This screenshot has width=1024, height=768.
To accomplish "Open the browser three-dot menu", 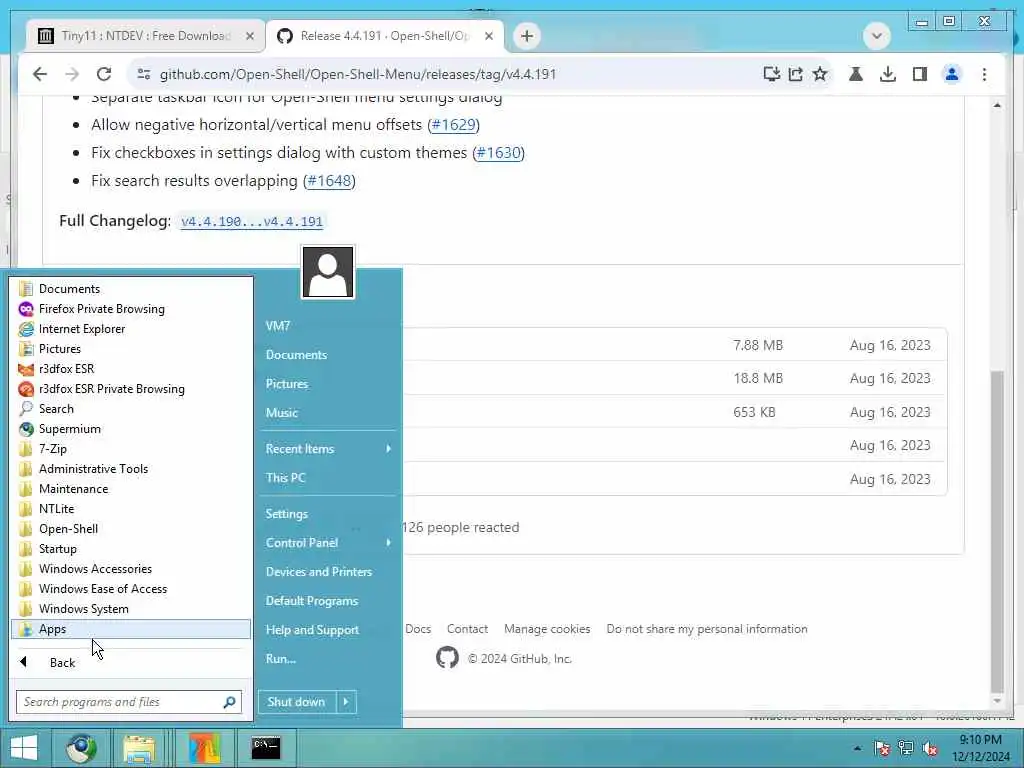I will [984, 74].
